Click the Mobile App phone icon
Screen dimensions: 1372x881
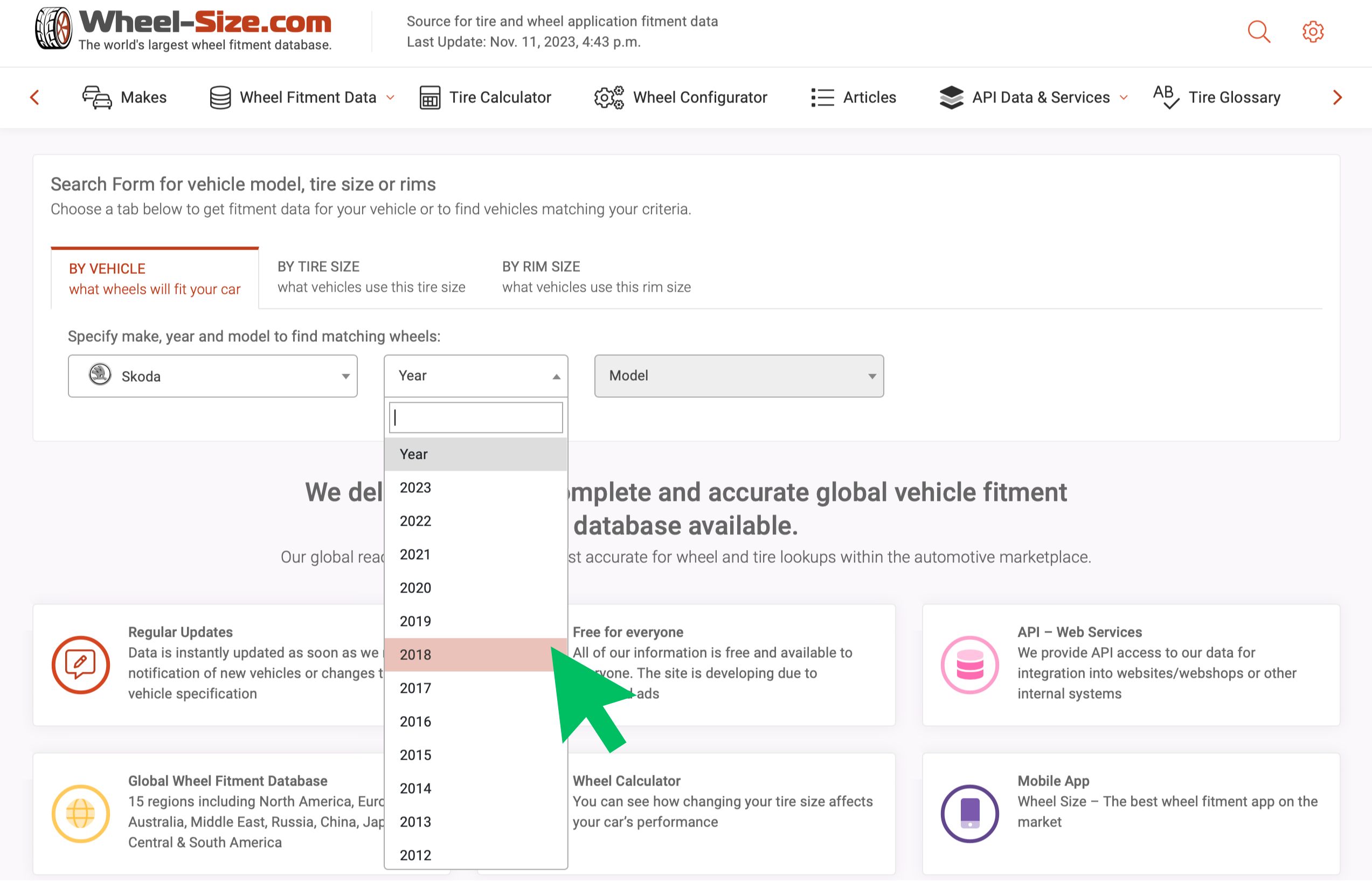point(970,814)
